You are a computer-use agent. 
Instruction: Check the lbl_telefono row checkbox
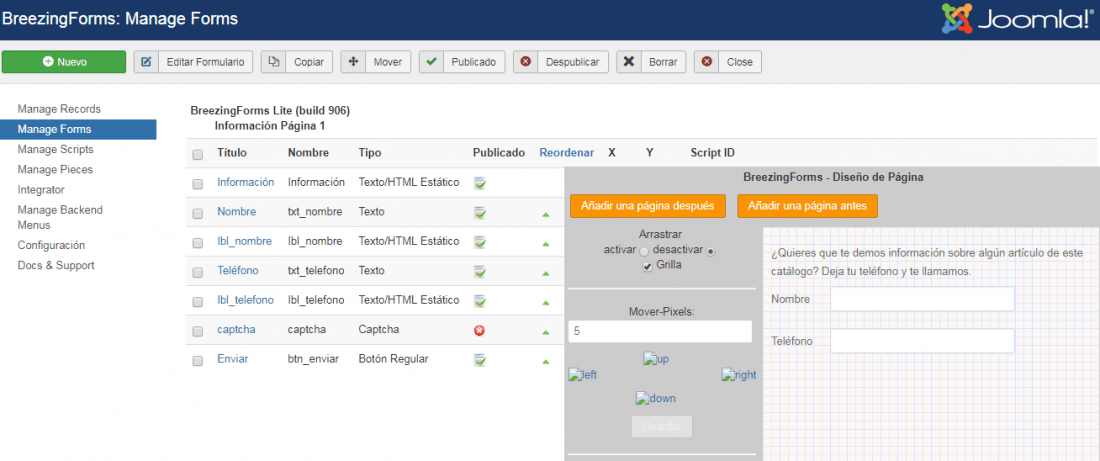[198, 302]
